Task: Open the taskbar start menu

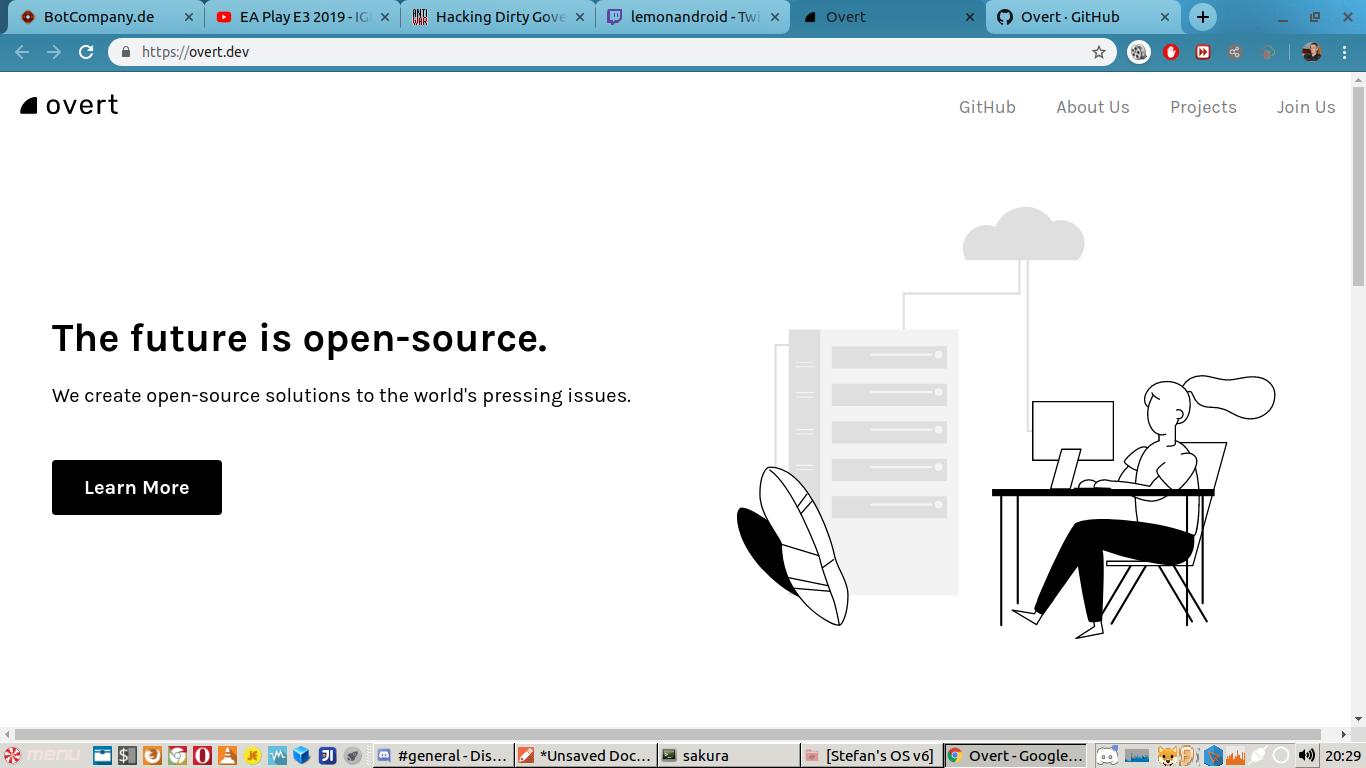Action: [x=42, y=756]
